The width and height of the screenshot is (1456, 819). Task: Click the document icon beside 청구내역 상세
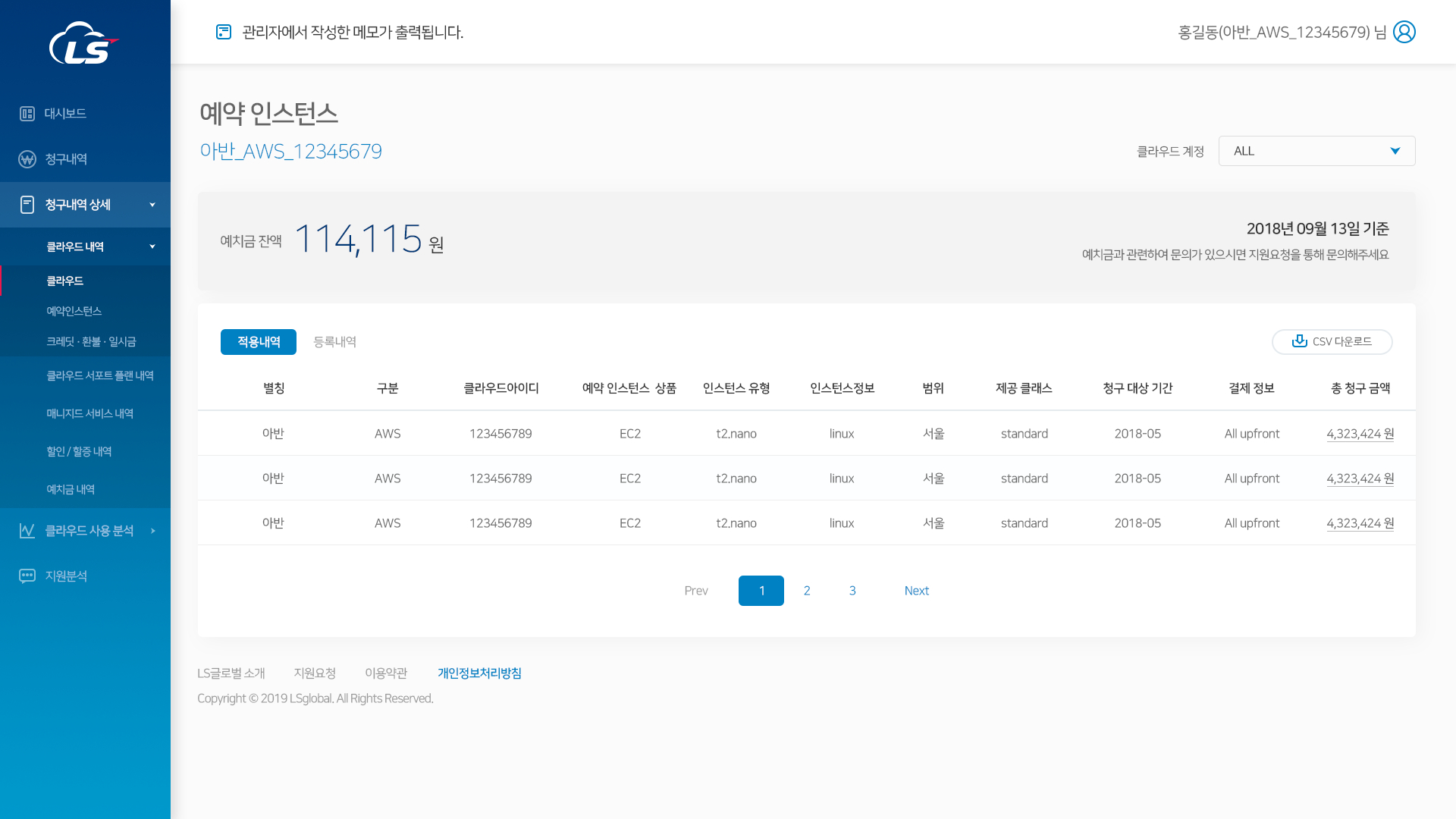[27, 205]
